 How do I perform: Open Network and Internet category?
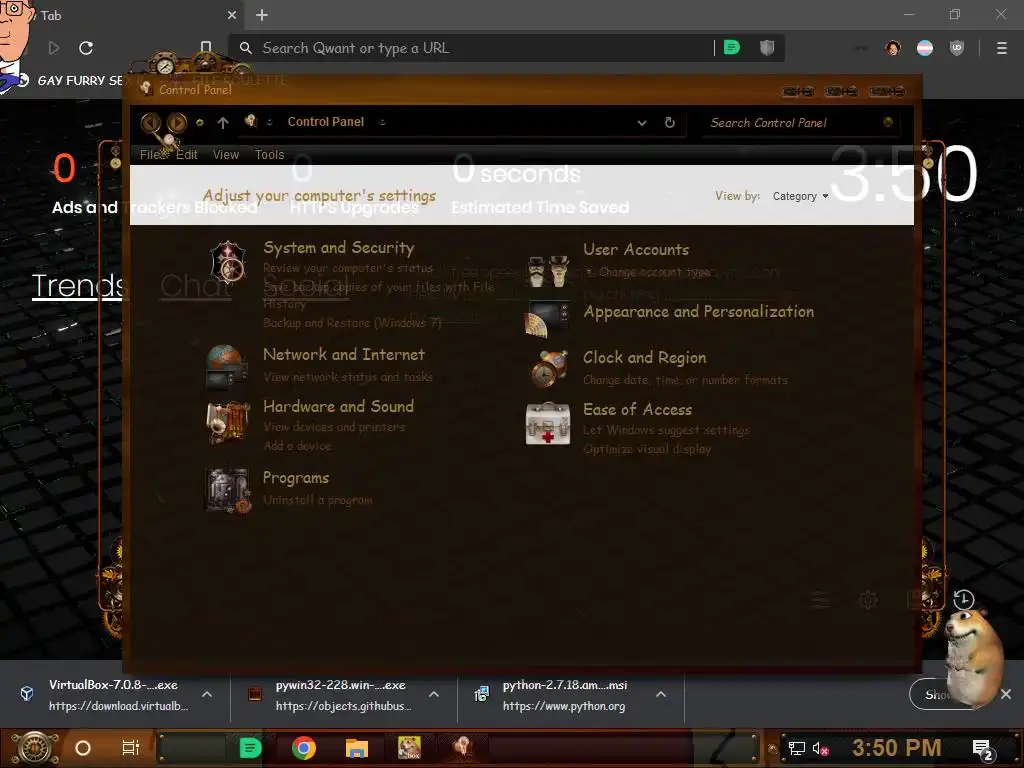pyautogui.click(x=344, y=355)
